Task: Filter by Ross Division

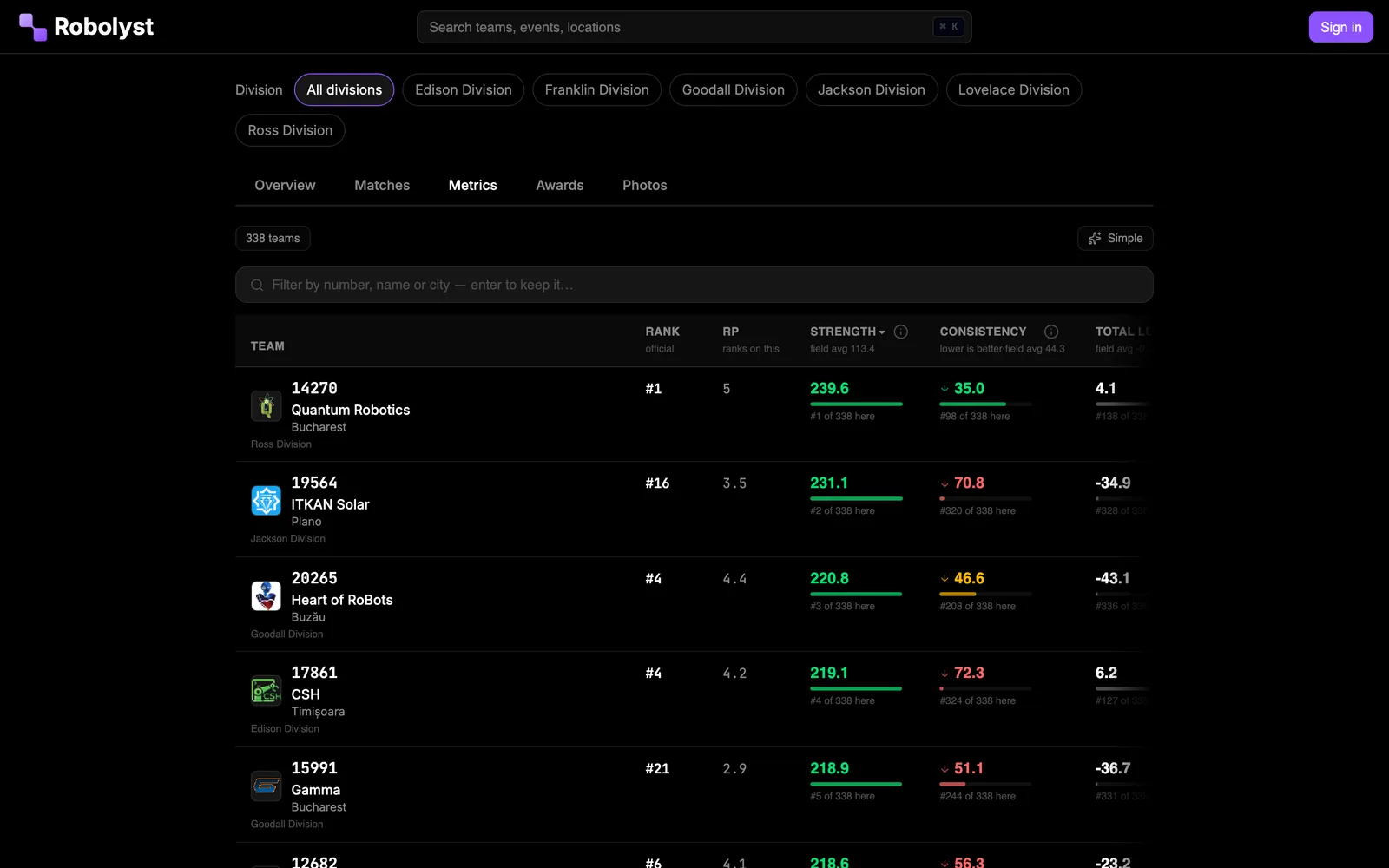Action: (x=290, y=130)
